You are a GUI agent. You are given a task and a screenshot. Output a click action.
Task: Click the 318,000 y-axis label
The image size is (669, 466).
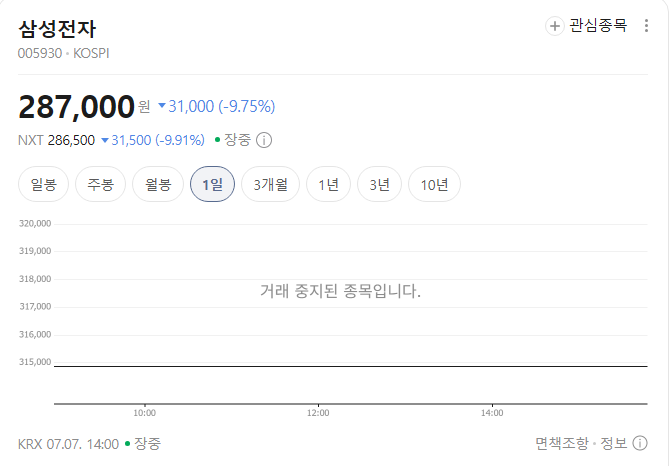[35, 279]
